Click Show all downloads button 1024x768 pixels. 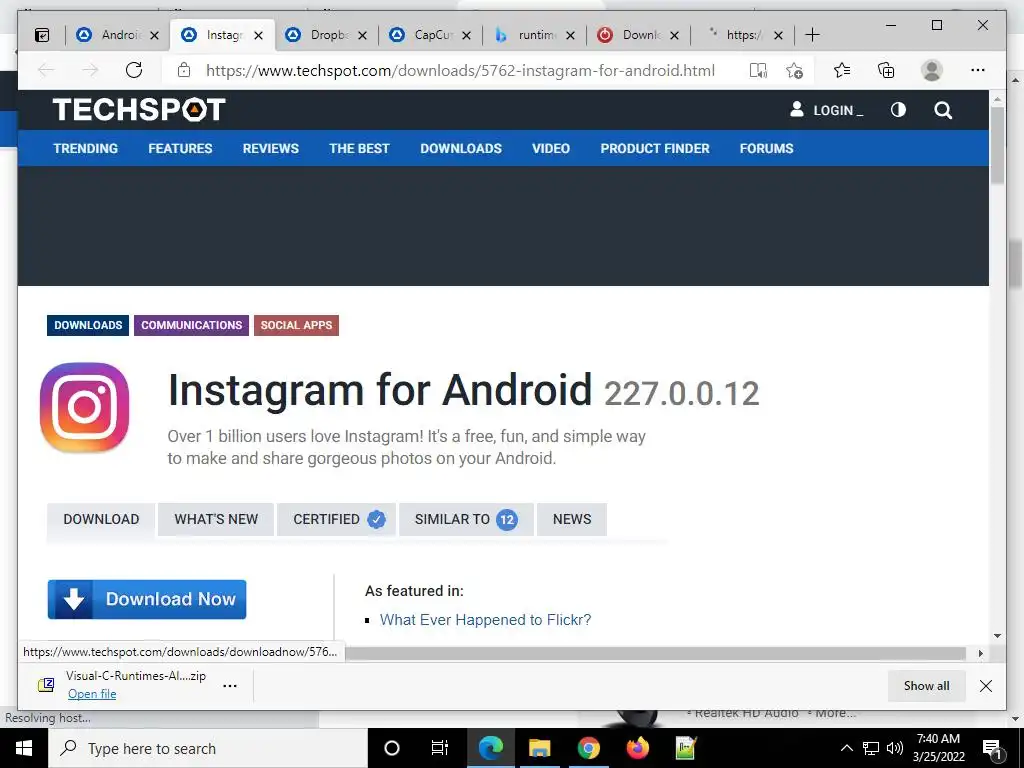927,686
